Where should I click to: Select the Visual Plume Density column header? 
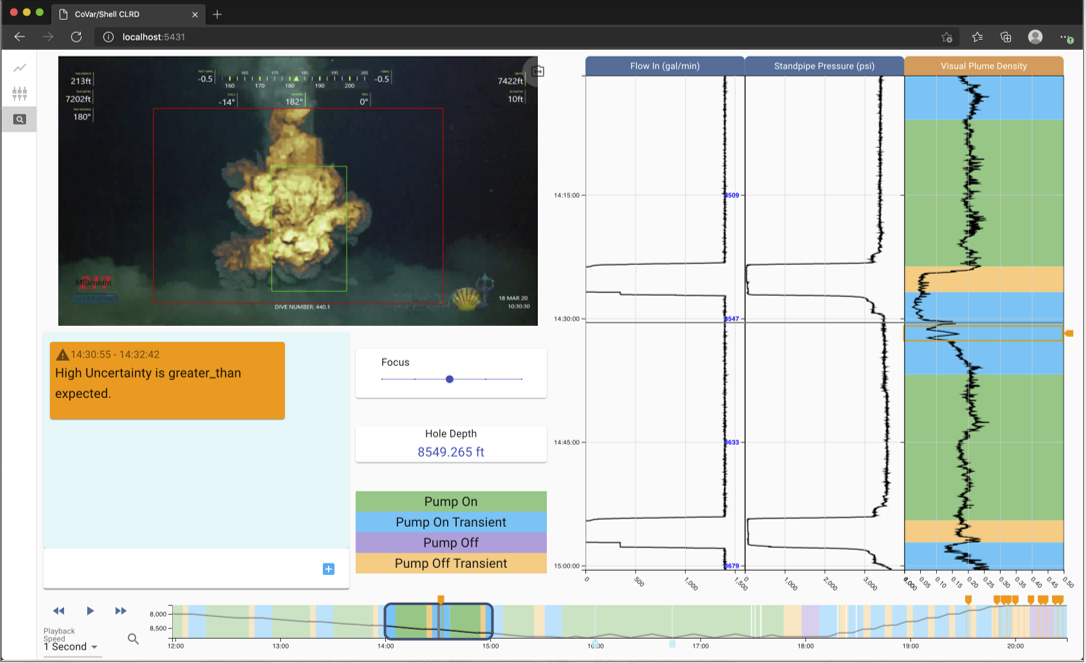pyautogui.click(x=984, y=65)
